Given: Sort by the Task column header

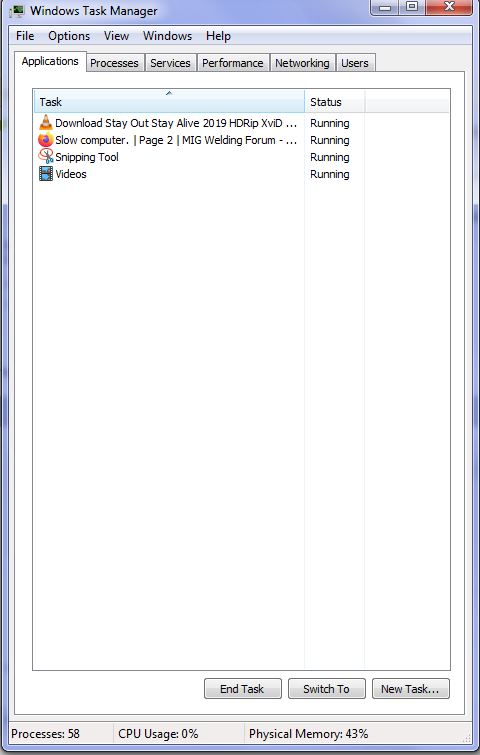Looking at the screenshot, I should (x=169, y=102).
